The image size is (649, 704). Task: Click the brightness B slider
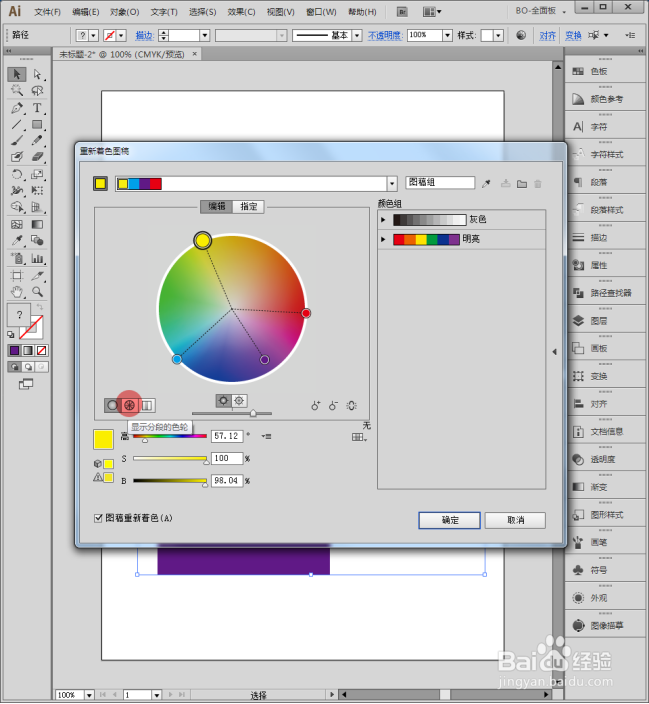[x=171, y=481]
